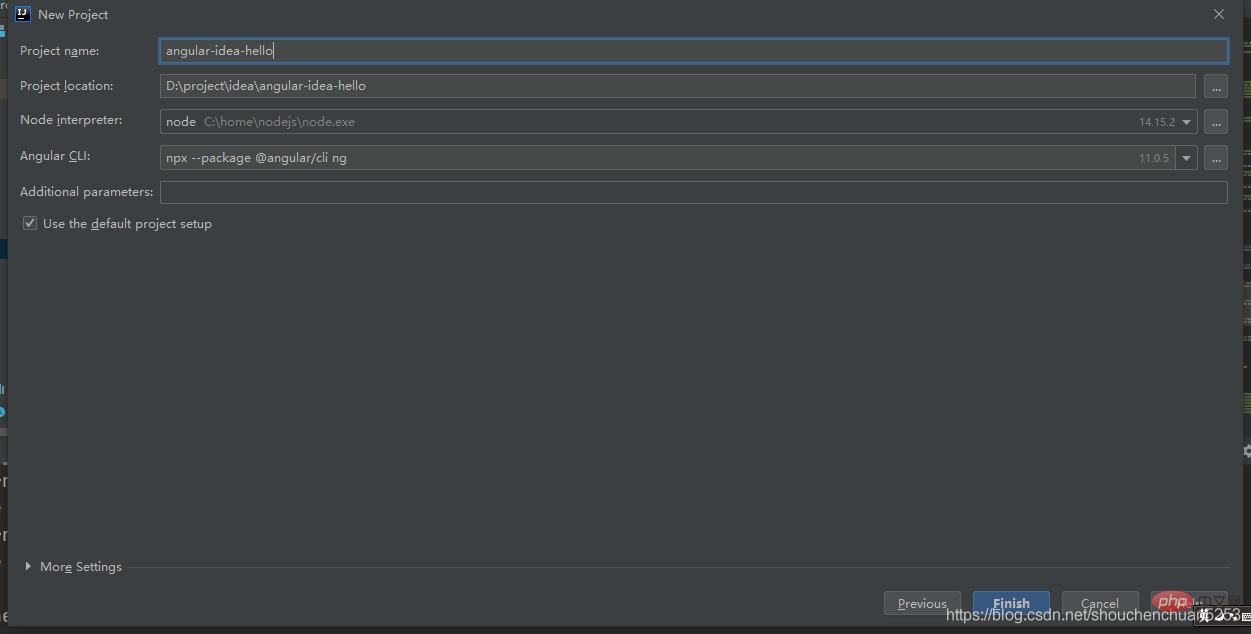Click the Angular CLI label
The height and width of the screenshot is (634, 1251).
[55, 156]
